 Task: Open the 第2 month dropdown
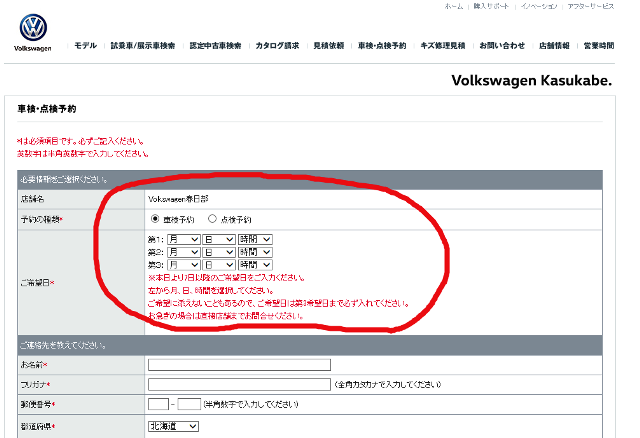point(184,252)
